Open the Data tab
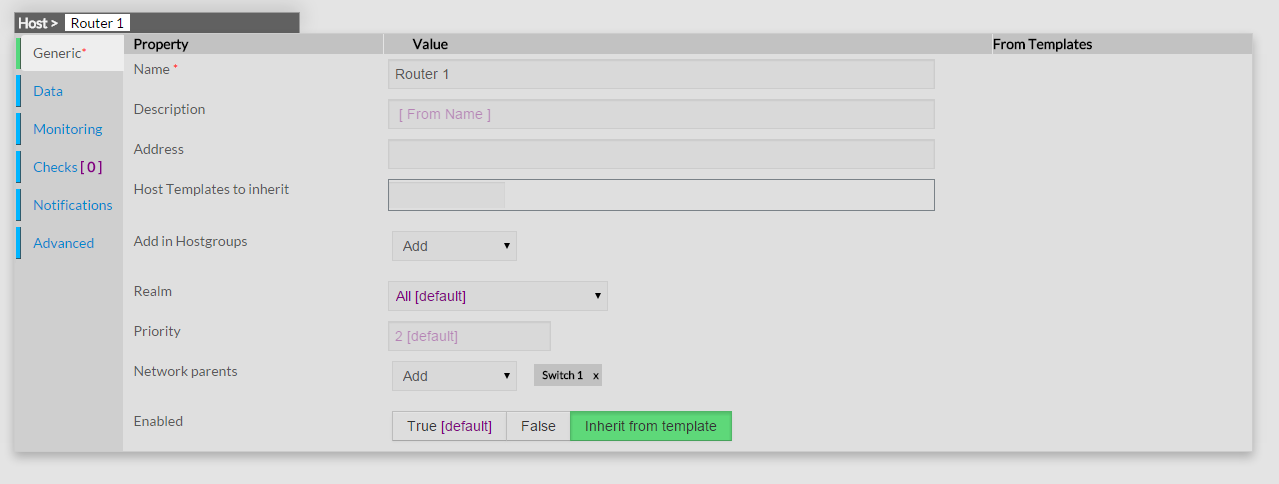 pyautogui.click(x=48, y=91)
